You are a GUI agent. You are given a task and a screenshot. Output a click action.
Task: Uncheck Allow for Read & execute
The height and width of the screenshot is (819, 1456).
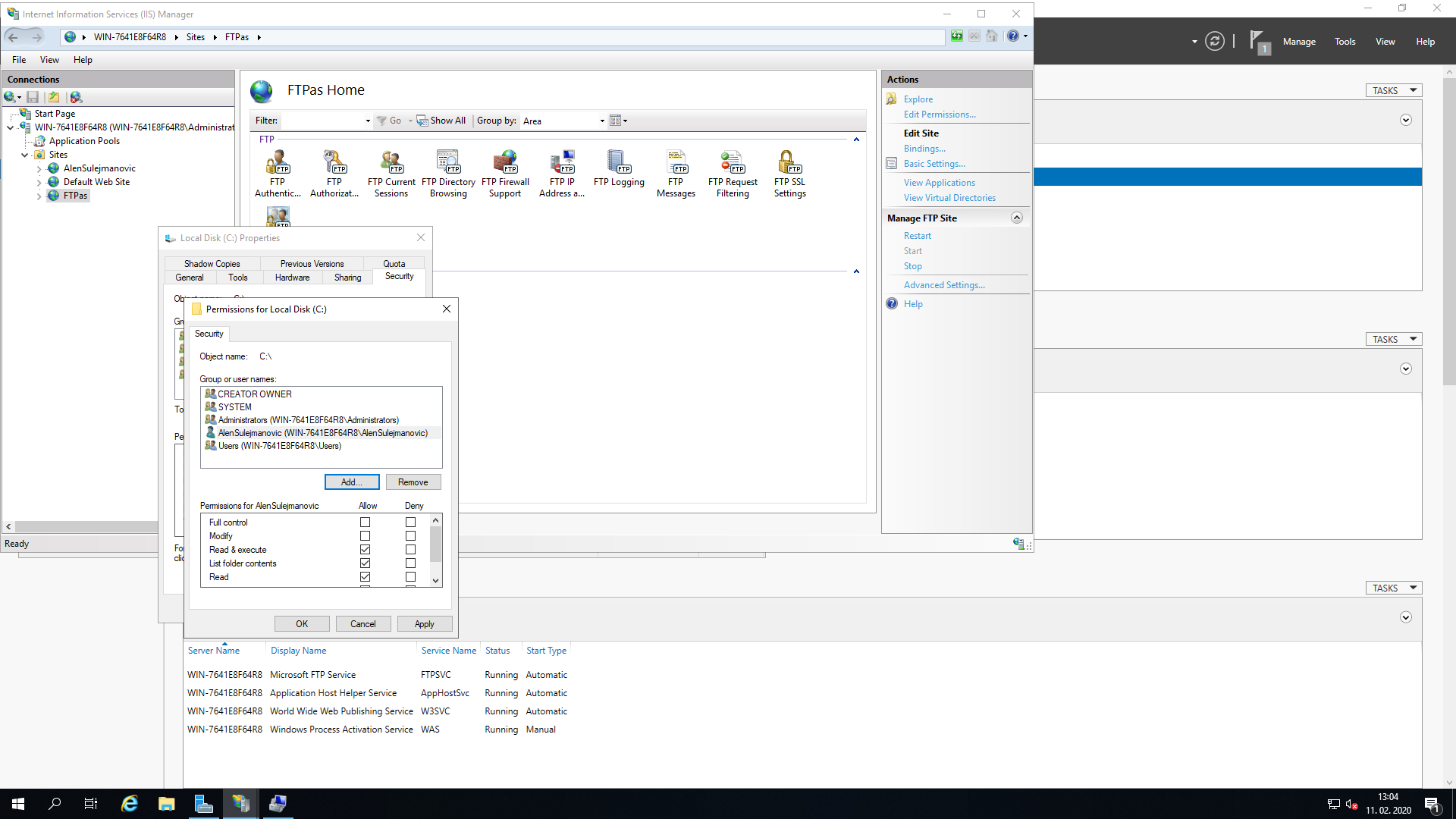[365, 550]
